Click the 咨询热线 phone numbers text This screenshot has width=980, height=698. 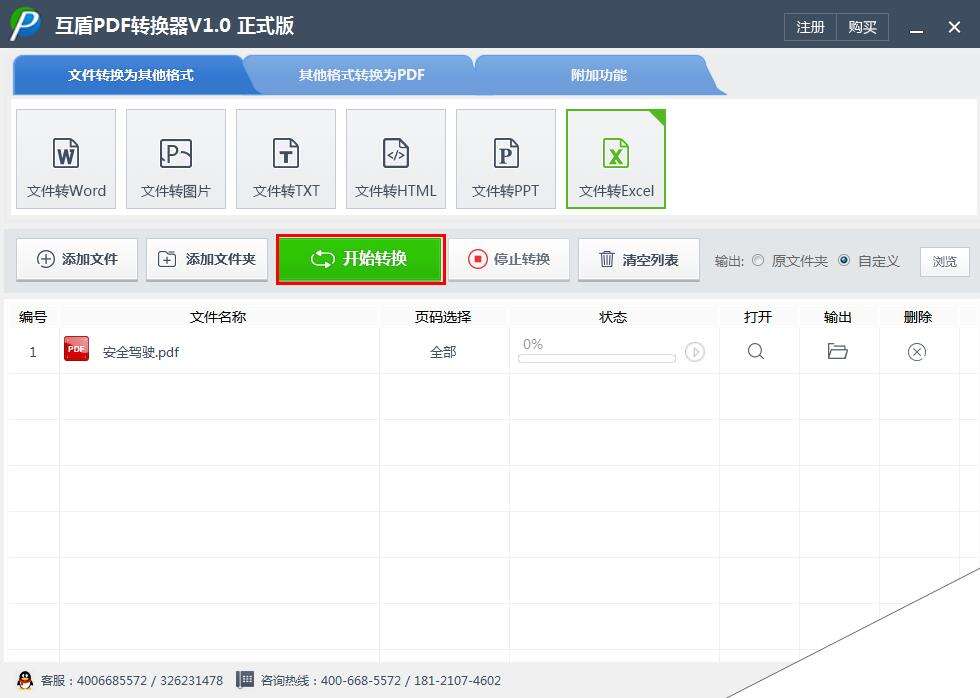[381, 681]
